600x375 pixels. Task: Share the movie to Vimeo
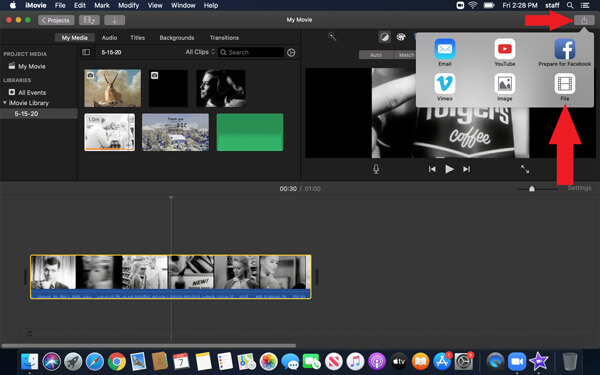[445, 87]
